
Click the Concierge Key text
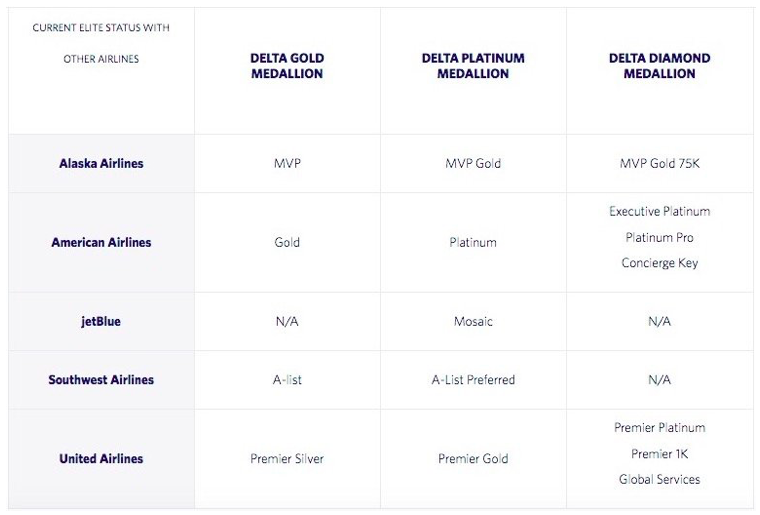[659, 263]
